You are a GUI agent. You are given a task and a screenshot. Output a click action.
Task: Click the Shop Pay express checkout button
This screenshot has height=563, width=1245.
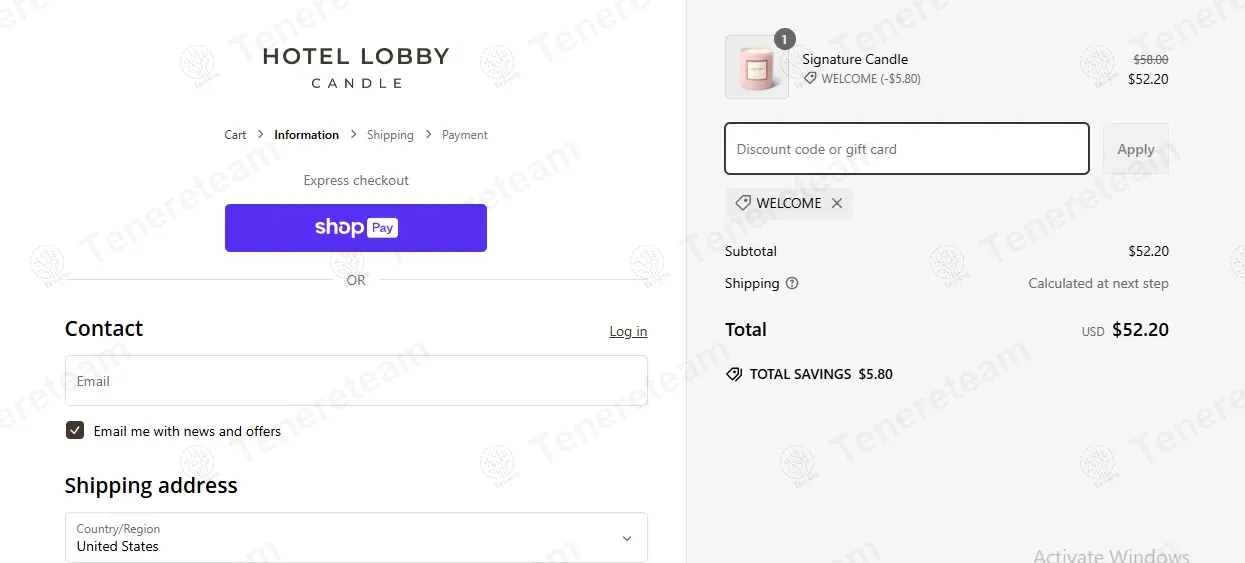point(355,228)
